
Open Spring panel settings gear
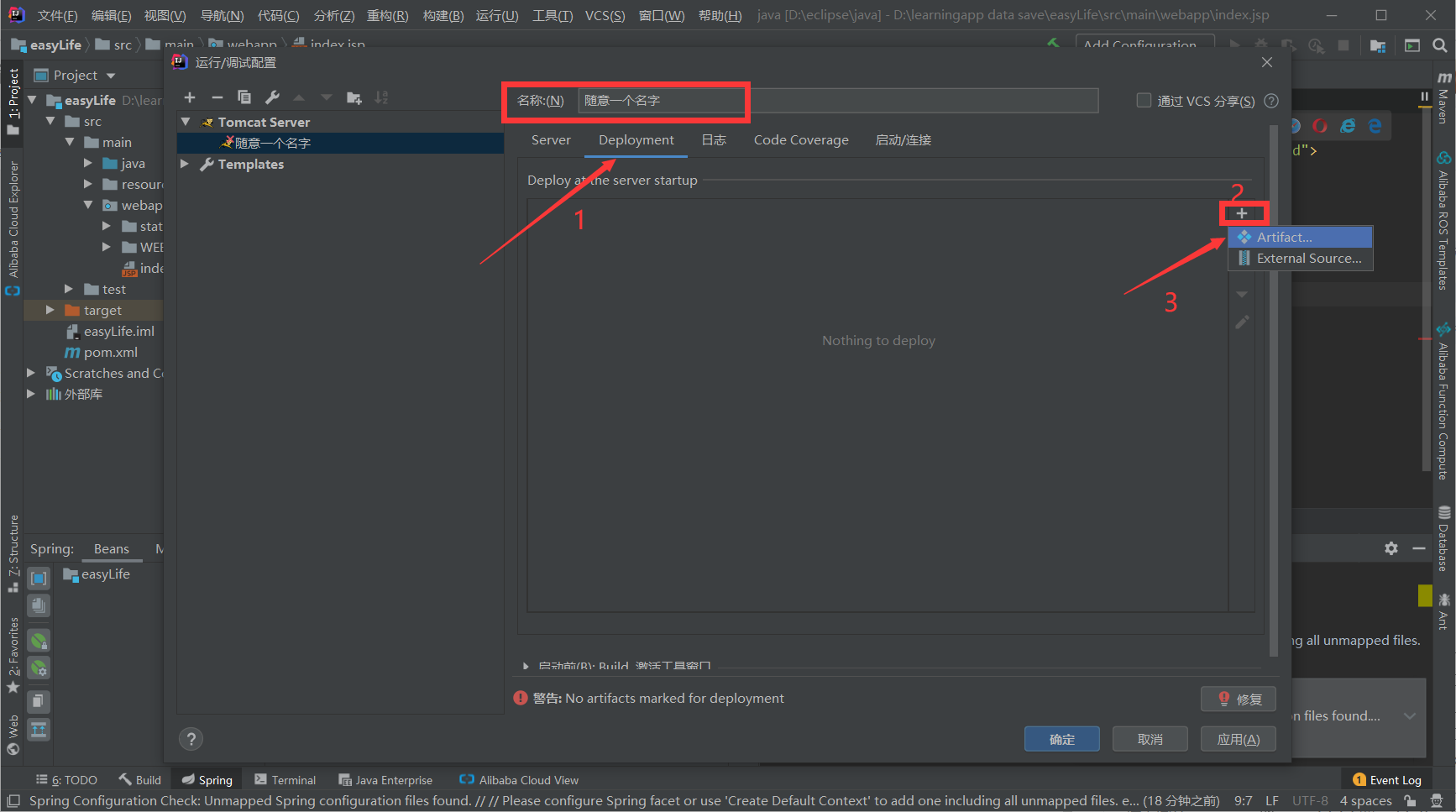point(1391,548)
